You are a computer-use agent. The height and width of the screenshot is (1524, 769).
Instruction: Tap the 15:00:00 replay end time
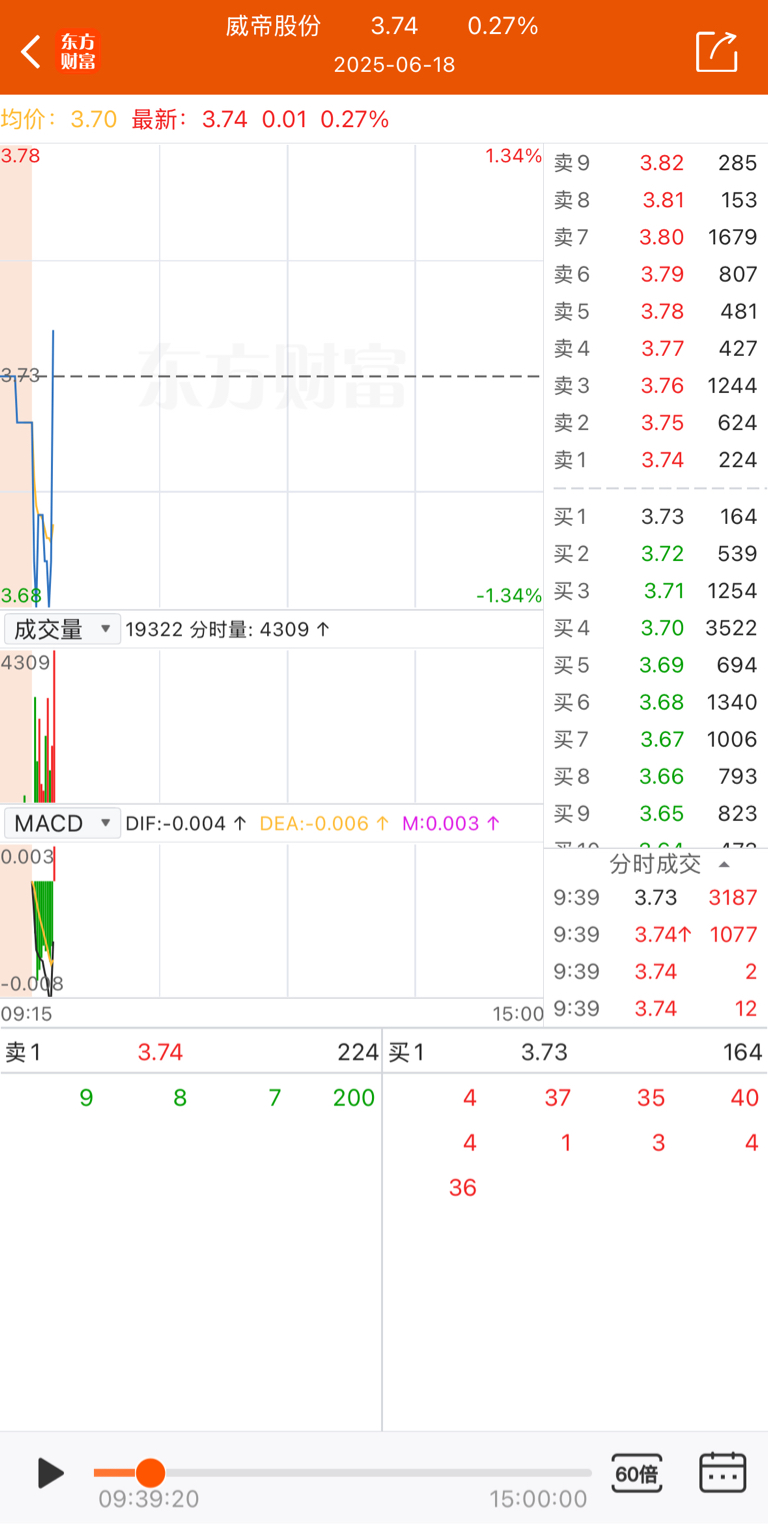pyautogui.click(x=538, y=1499)
